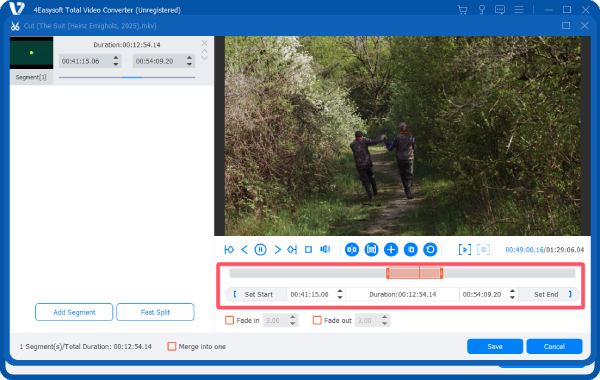The image size is (600, 380).
Task: Click the Set Start button
Action: click(x=256, y=294)
